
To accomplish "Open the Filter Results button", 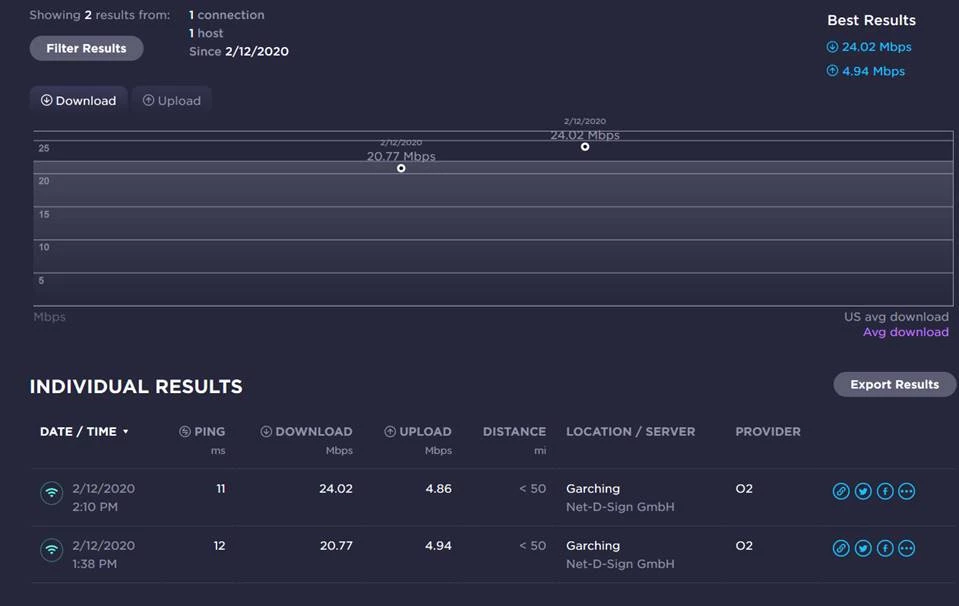I will [x=86, y=48].
